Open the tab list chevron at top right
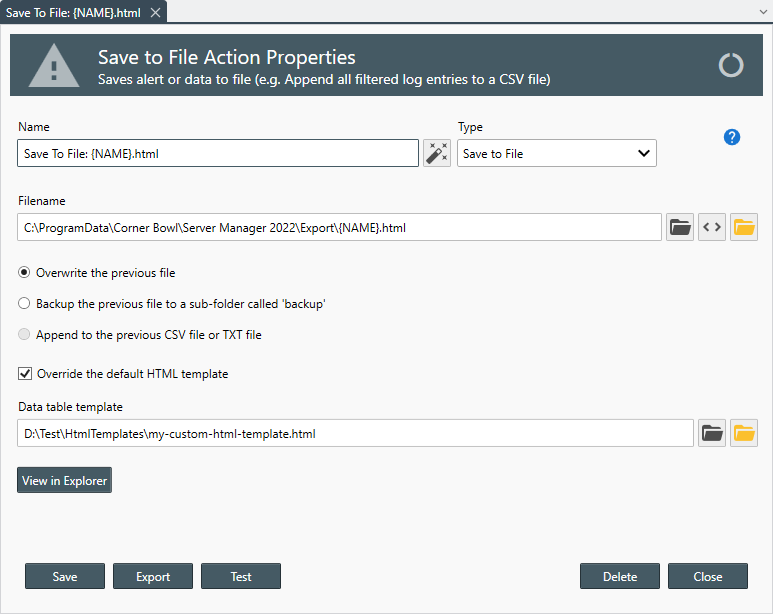Viewport: 773px width, 614px height. tap(763, 12)
